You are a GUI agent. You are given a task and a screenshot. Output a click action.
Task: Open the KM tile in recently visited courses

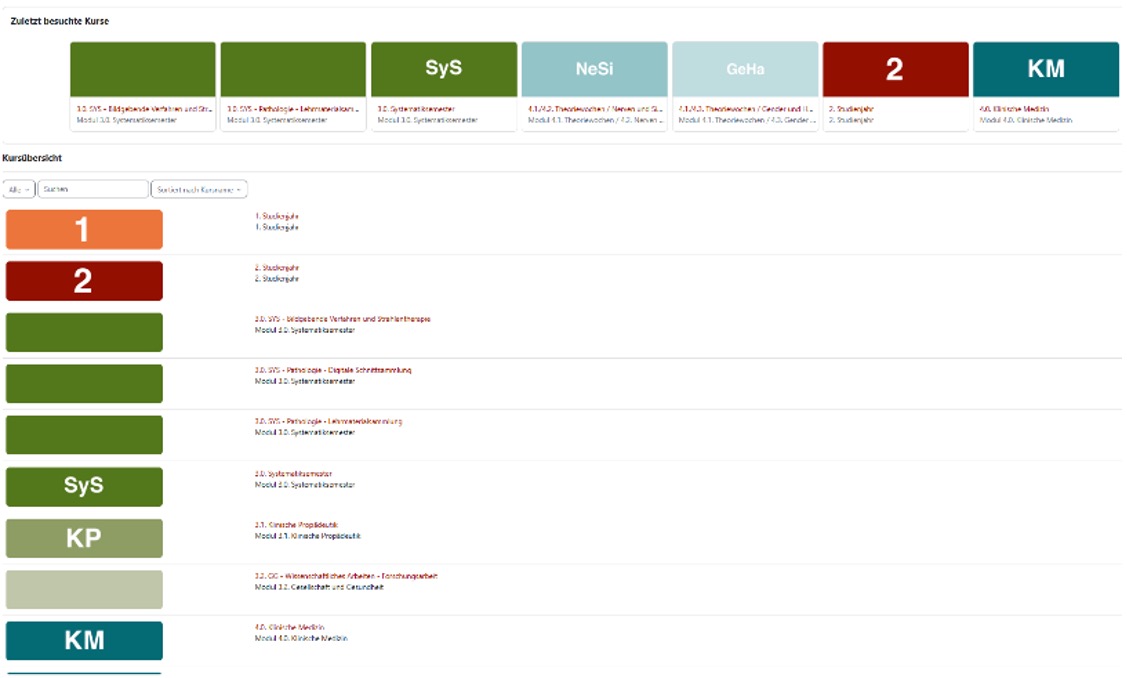[1044, 66]
